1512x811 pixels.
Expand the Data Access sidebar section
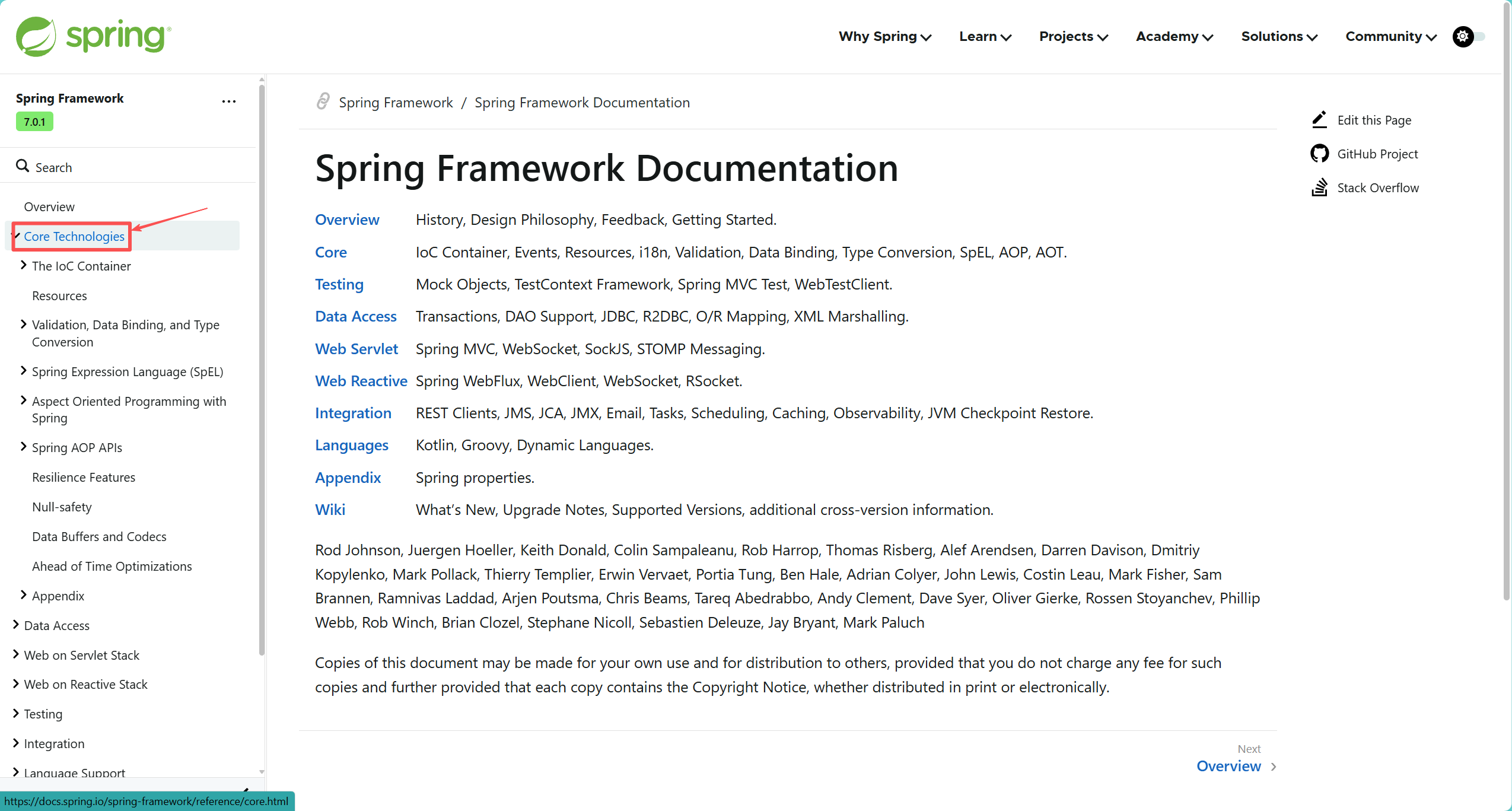[16, 625]
